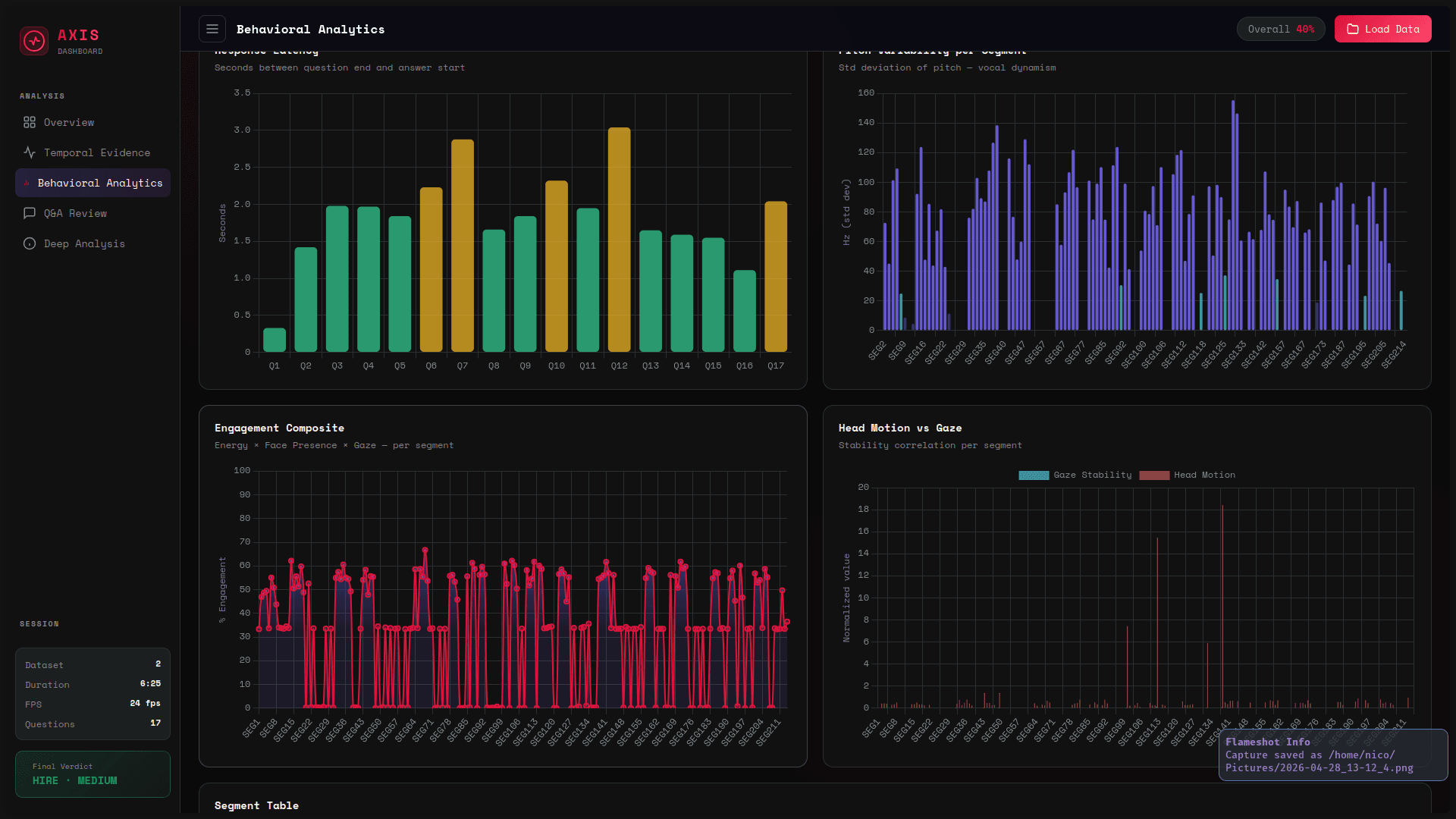Screen dimensions: 1456x819
Task: Click the "SESSION" section label
Action: coord(39,624)
